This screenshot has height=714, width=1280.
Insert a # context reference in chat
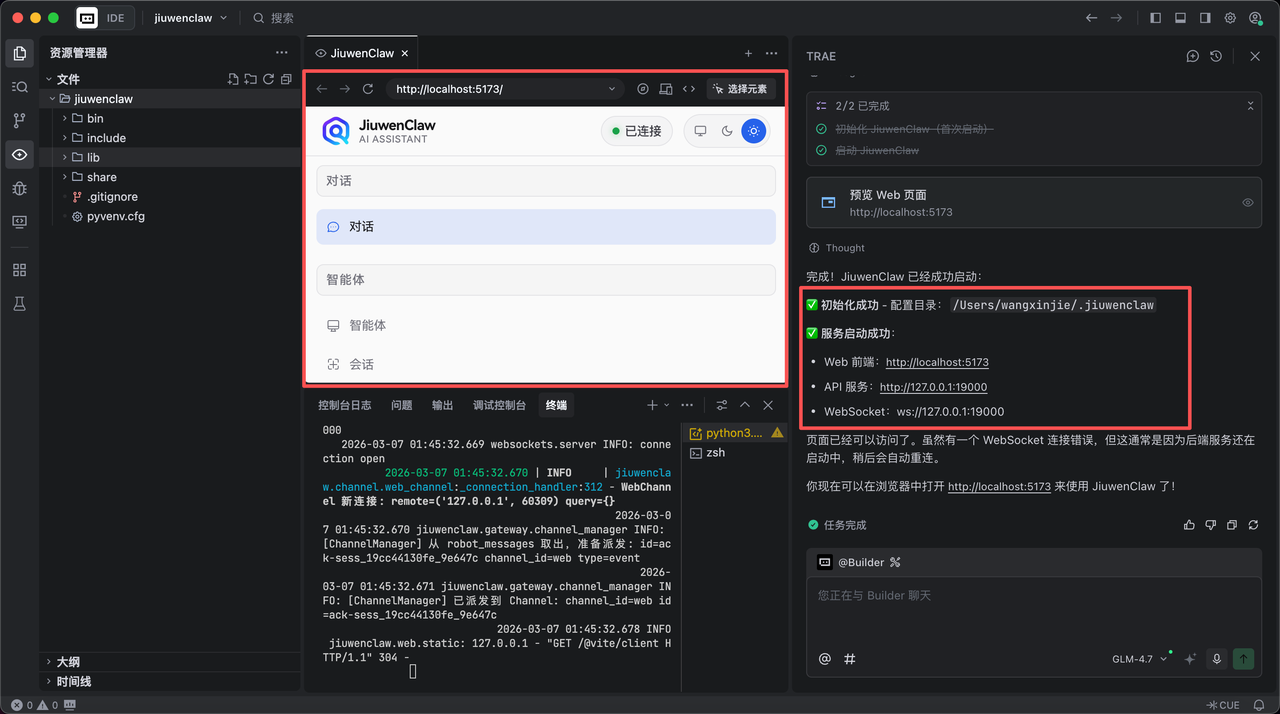850,659
